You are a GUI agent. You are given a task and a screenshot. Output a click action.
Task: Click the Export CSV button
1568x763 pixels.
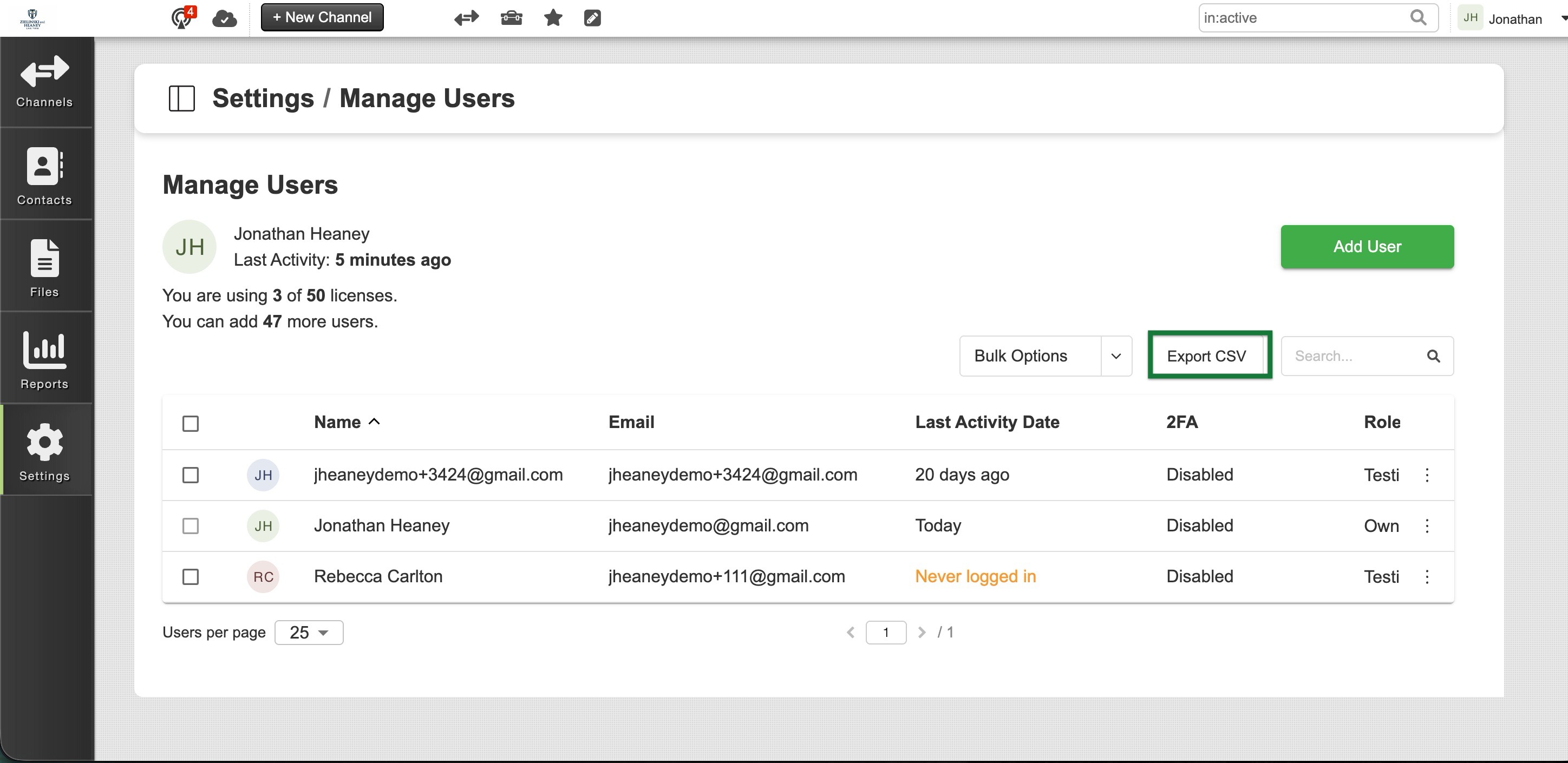click(x=1206, y=356)
